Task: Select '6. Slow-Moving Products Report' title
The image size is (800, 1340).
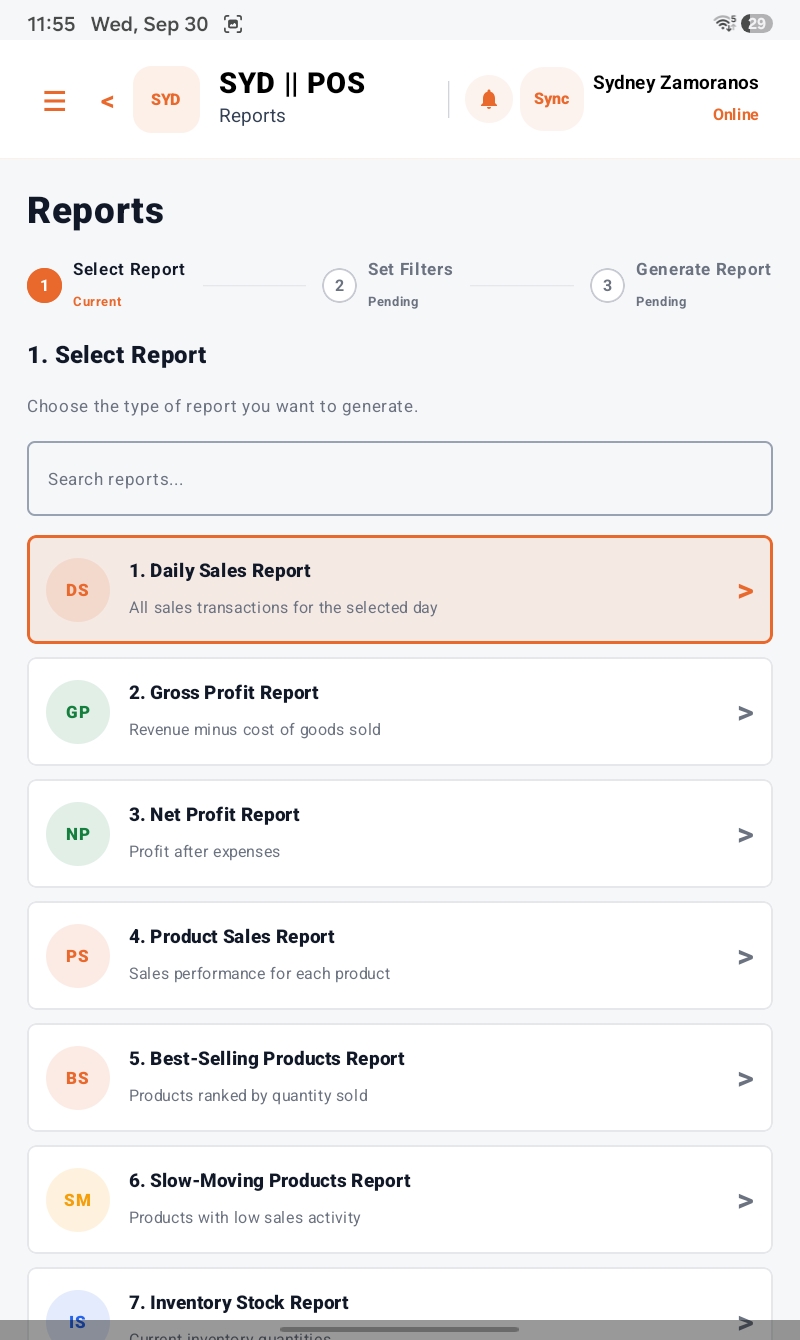Action: 270,1181
